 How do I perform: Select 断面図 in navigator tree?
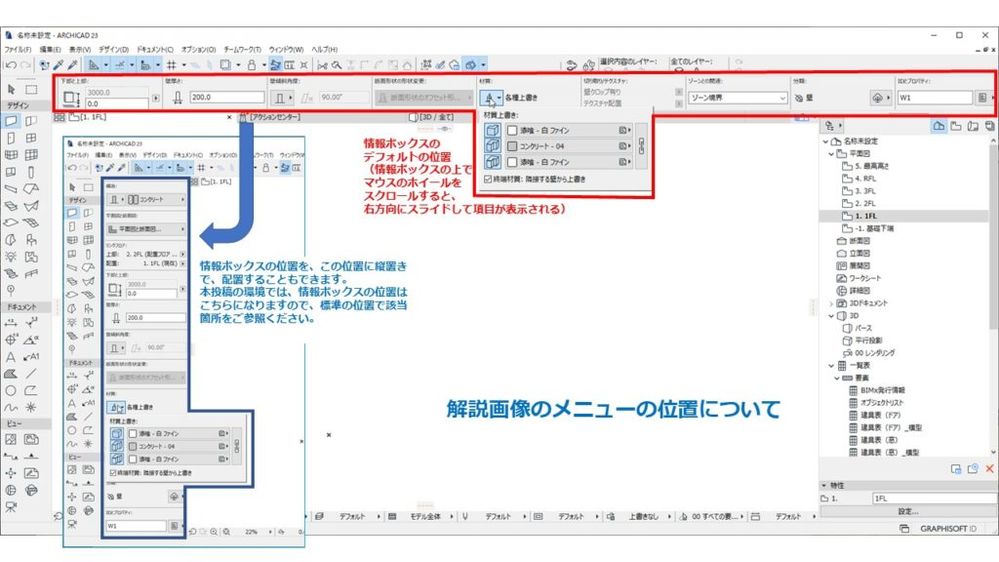(859, 241)
